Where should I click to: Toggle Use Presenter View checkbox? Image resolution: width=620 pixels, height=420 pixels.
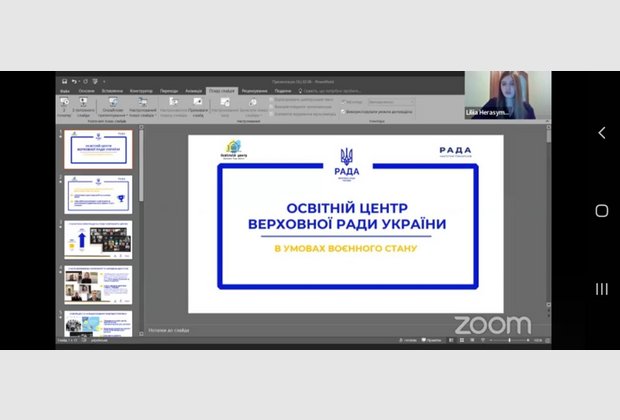[x=343, y=112]
